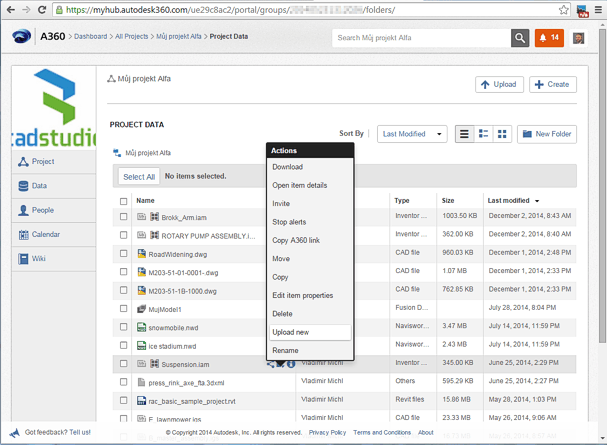Switch to detailed list view layout

tap(484, 134)
